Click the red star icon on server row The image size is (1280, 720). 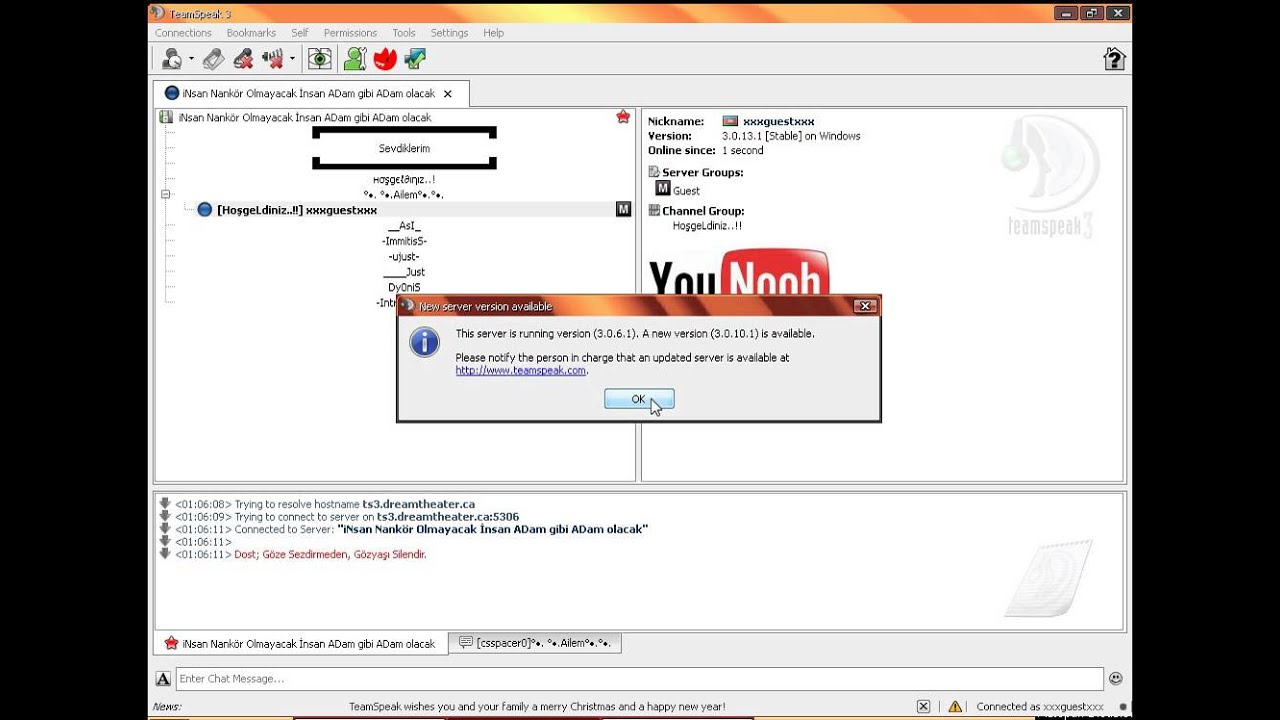pos(623,117)
